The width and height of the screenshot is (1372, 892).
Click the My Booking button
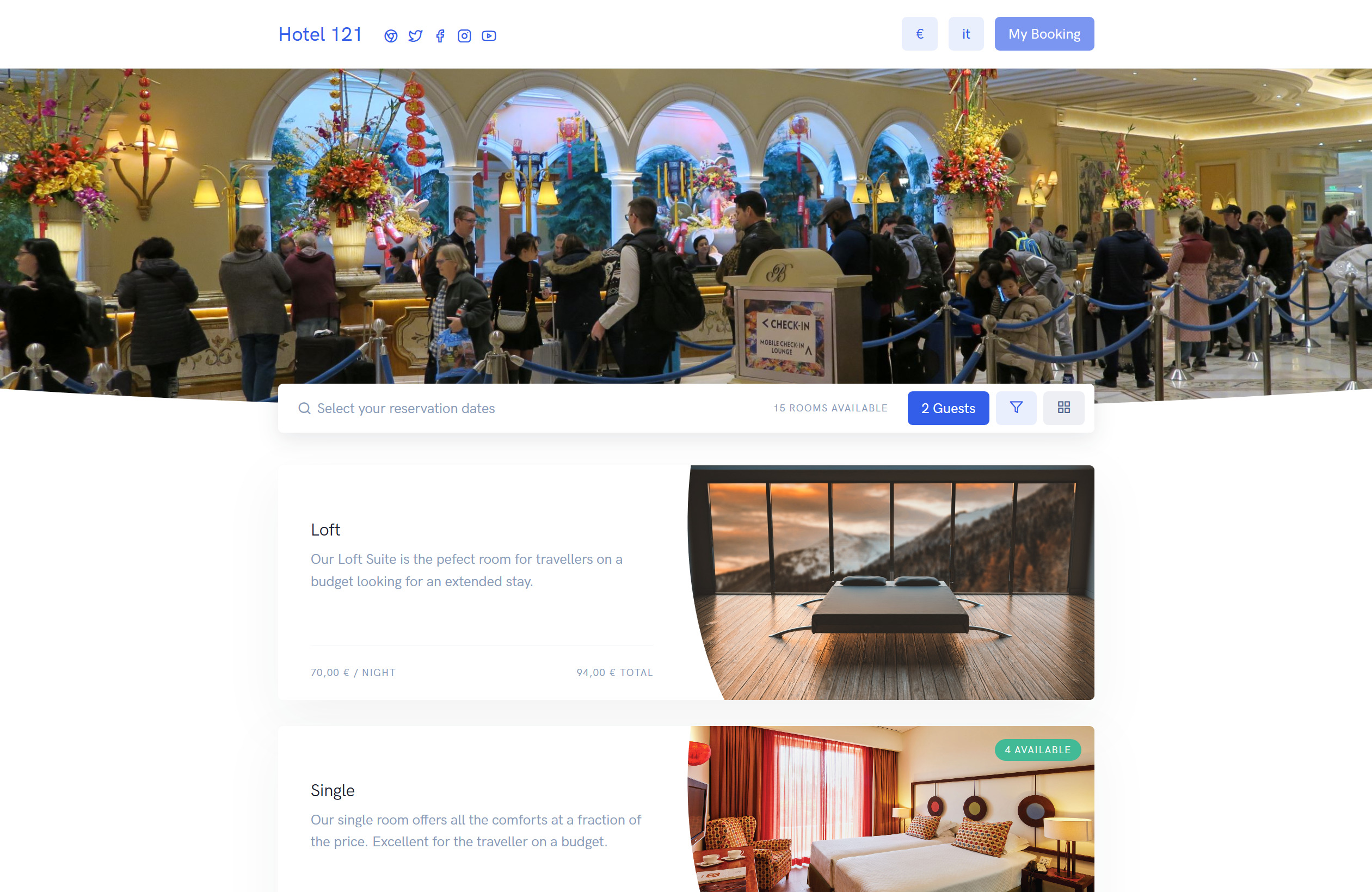pos(1044,34)
